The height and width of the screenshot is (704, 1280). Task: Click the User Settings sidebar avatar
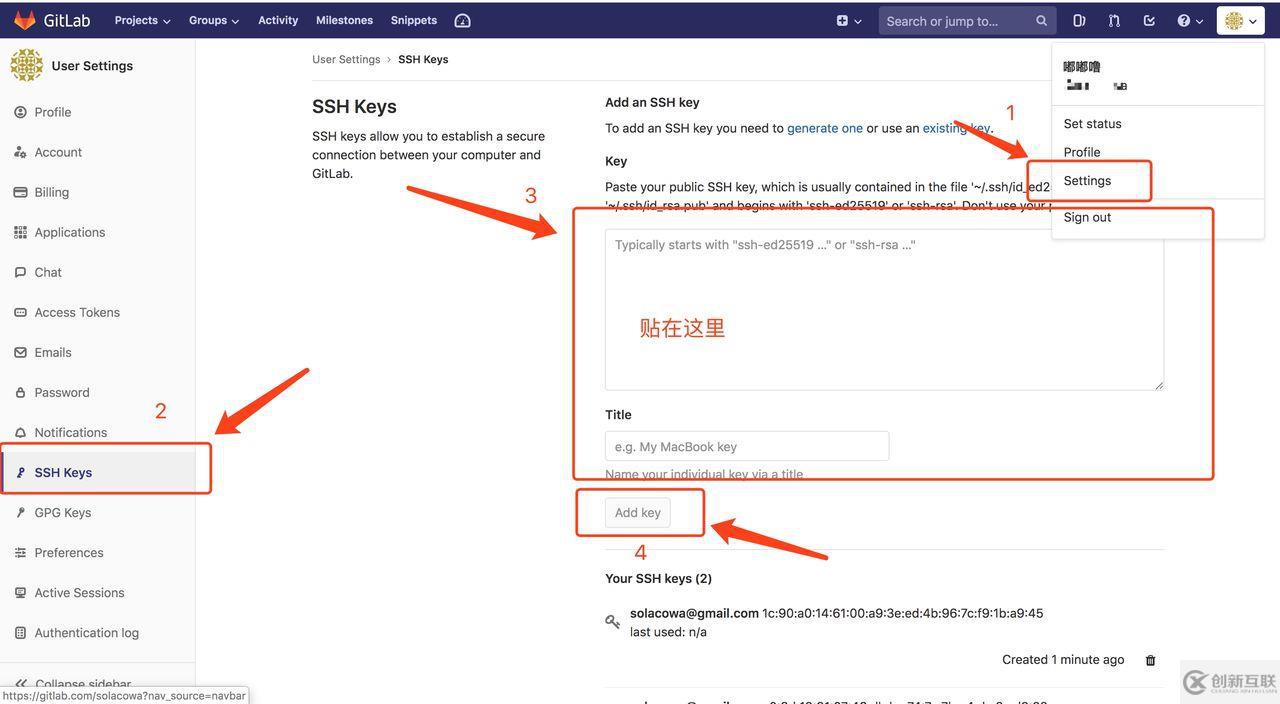click(x=26, y=65)
